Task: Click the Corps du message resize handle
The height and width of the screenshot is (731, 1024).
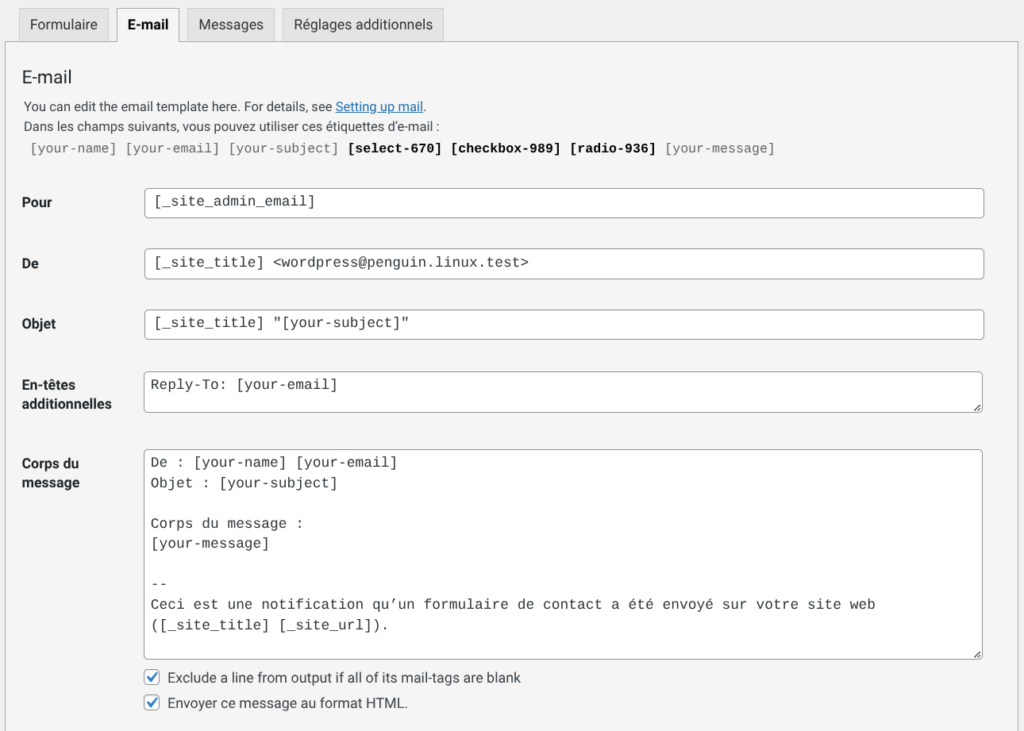Action: click(x=977, y=654)
